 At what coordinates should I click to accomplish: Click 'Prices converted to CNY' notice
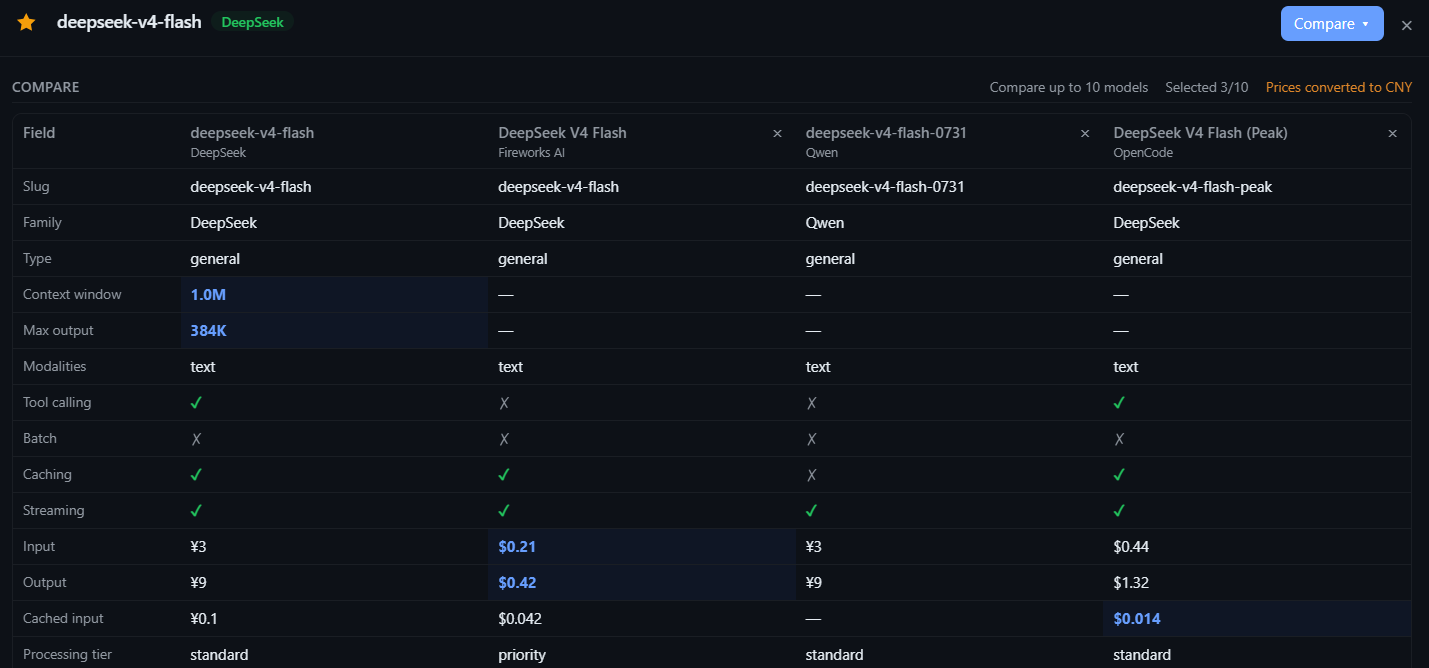1339,87
